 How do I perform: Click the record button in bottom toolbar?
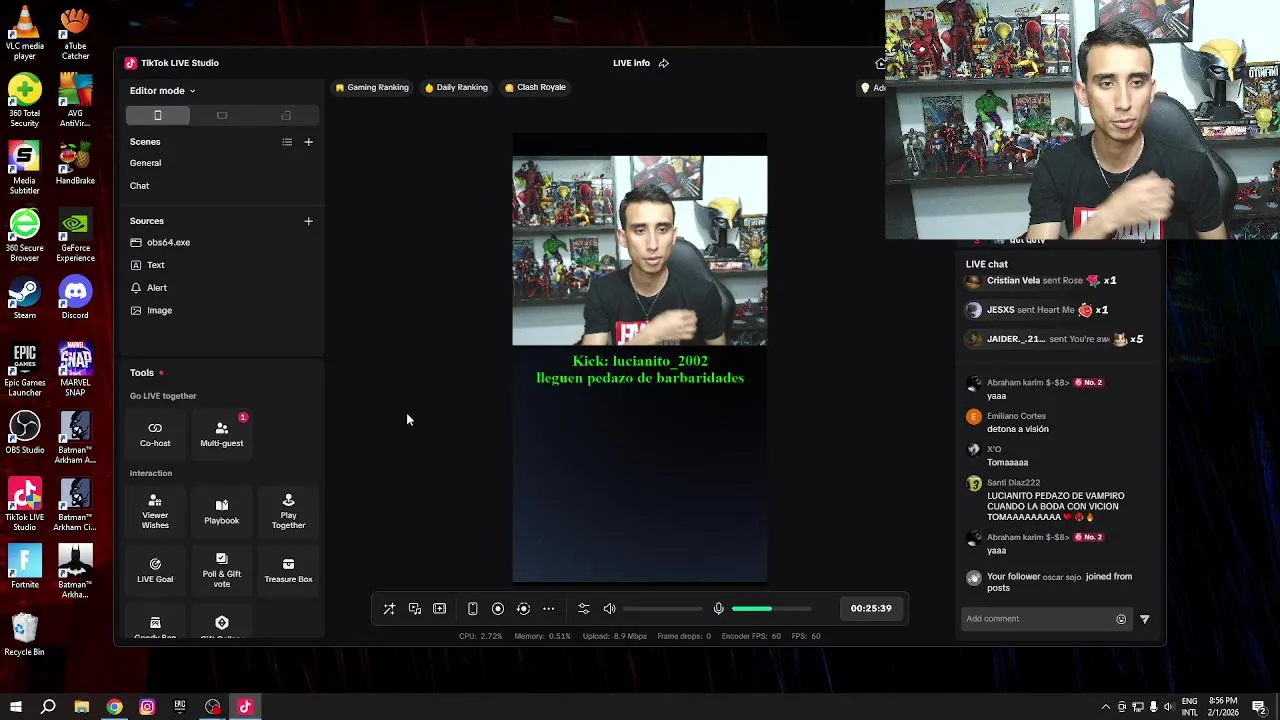click(x=497, y=608)
